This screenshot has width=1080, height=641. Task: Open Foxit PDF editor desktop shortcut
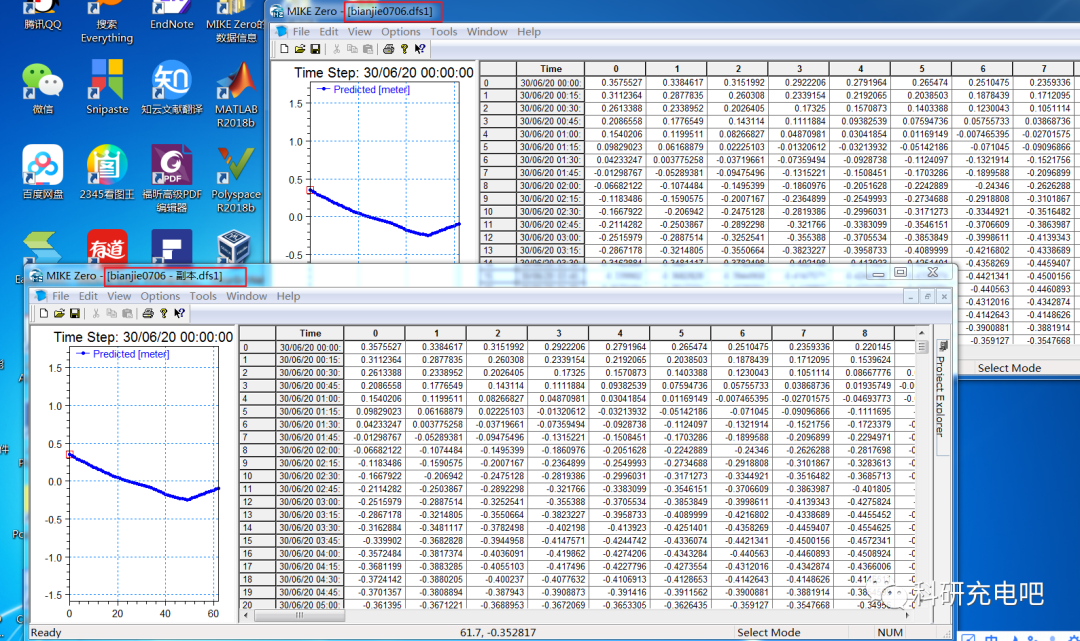tap(172, 179)
